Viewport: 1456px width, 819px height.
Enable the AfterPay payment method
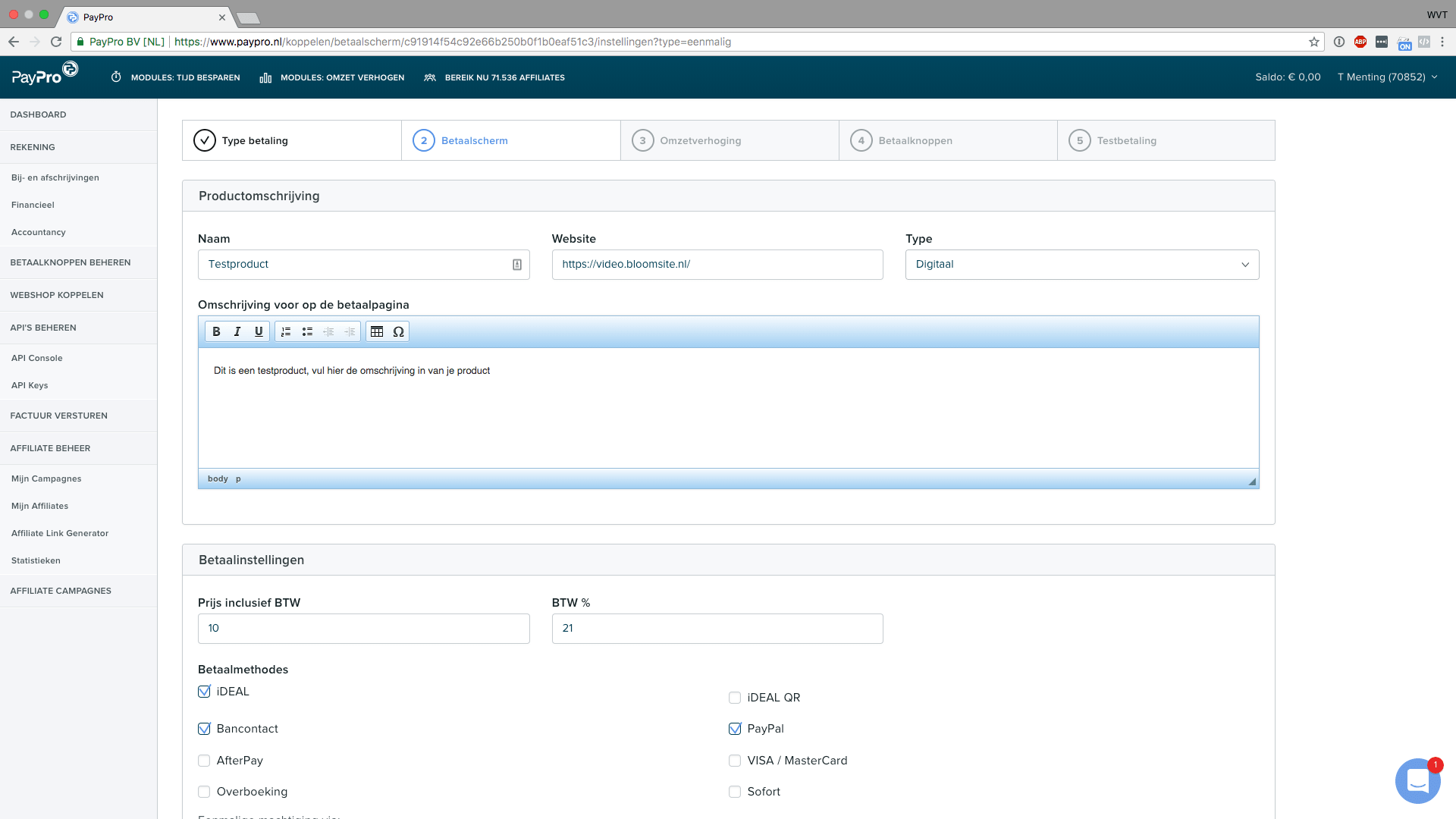[x=204, y=761]
